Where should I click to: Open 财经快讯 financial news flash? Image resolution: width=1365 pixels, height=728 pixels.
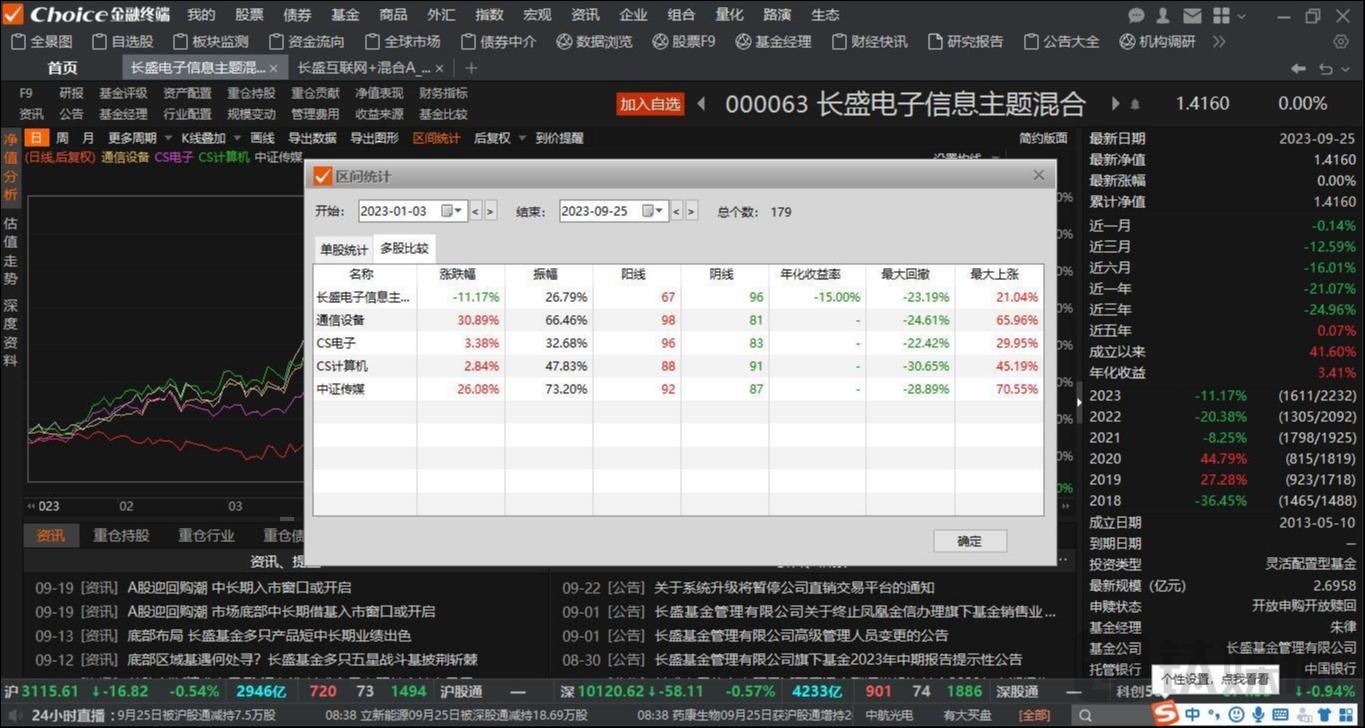click(870, 41)
